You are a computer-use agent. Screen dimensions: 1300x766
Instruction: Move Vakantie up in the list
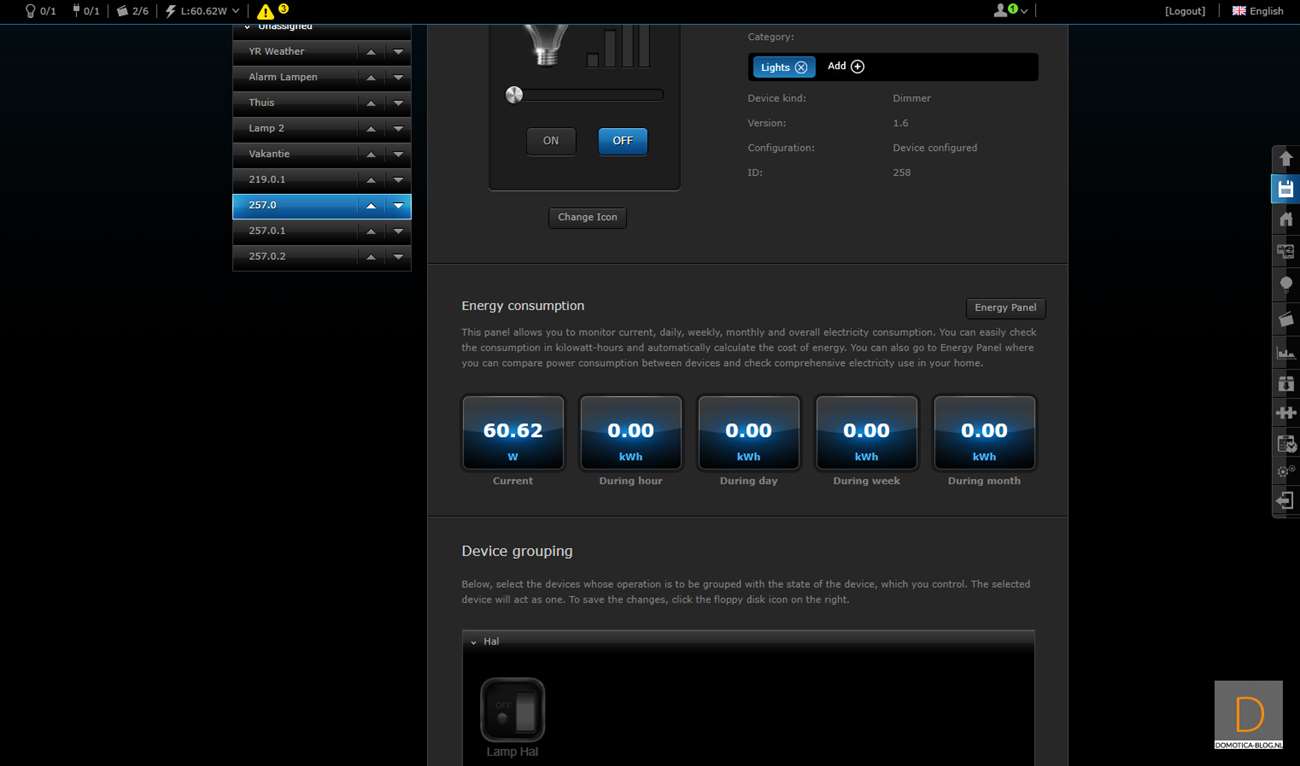coord(371,154)
